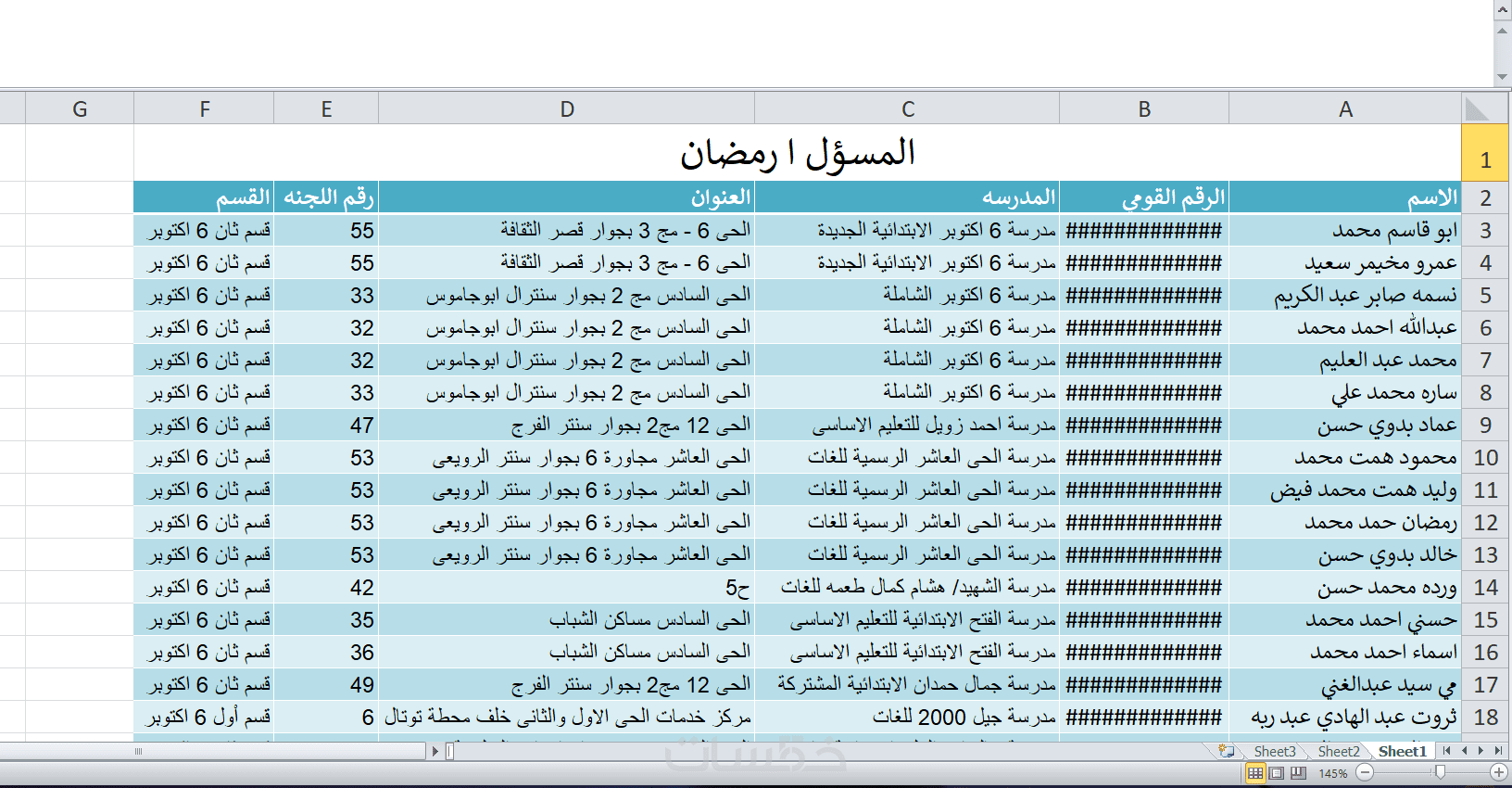Click the zoom out minus button
Image resolution: width=1512 pixels, height=788 pixels.
1365,772
